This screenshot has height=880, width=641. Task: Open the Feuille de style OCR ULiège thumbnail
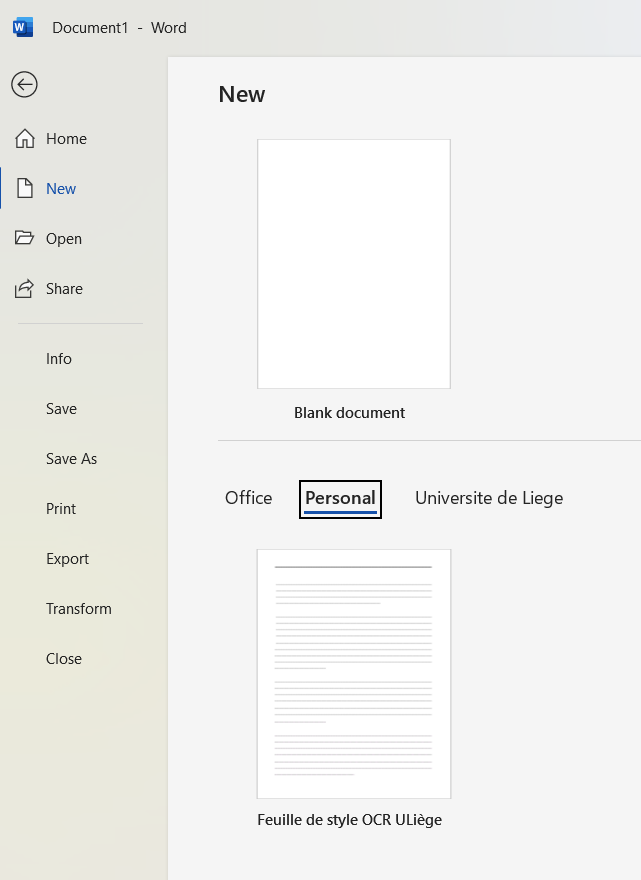pos(354,673)
